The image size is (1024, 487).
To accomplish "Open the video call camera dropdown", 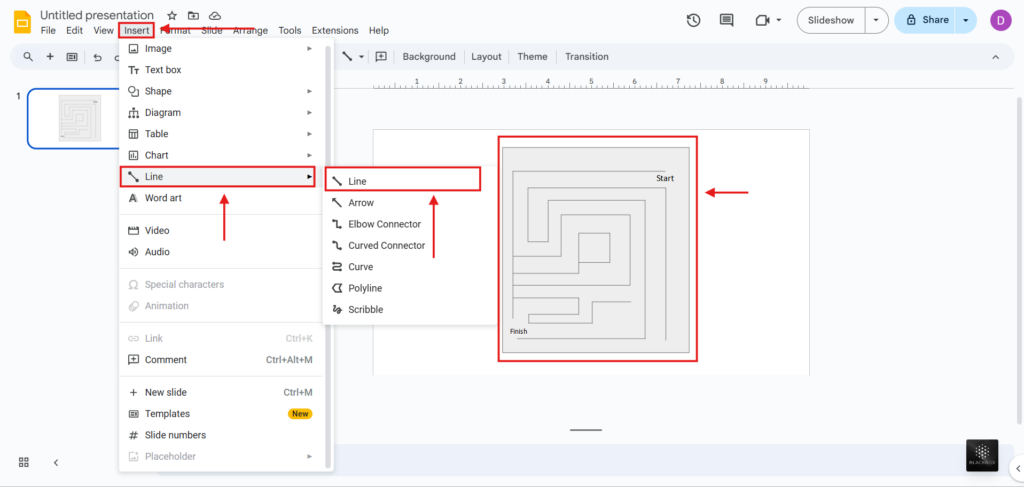I will point(767,20).
